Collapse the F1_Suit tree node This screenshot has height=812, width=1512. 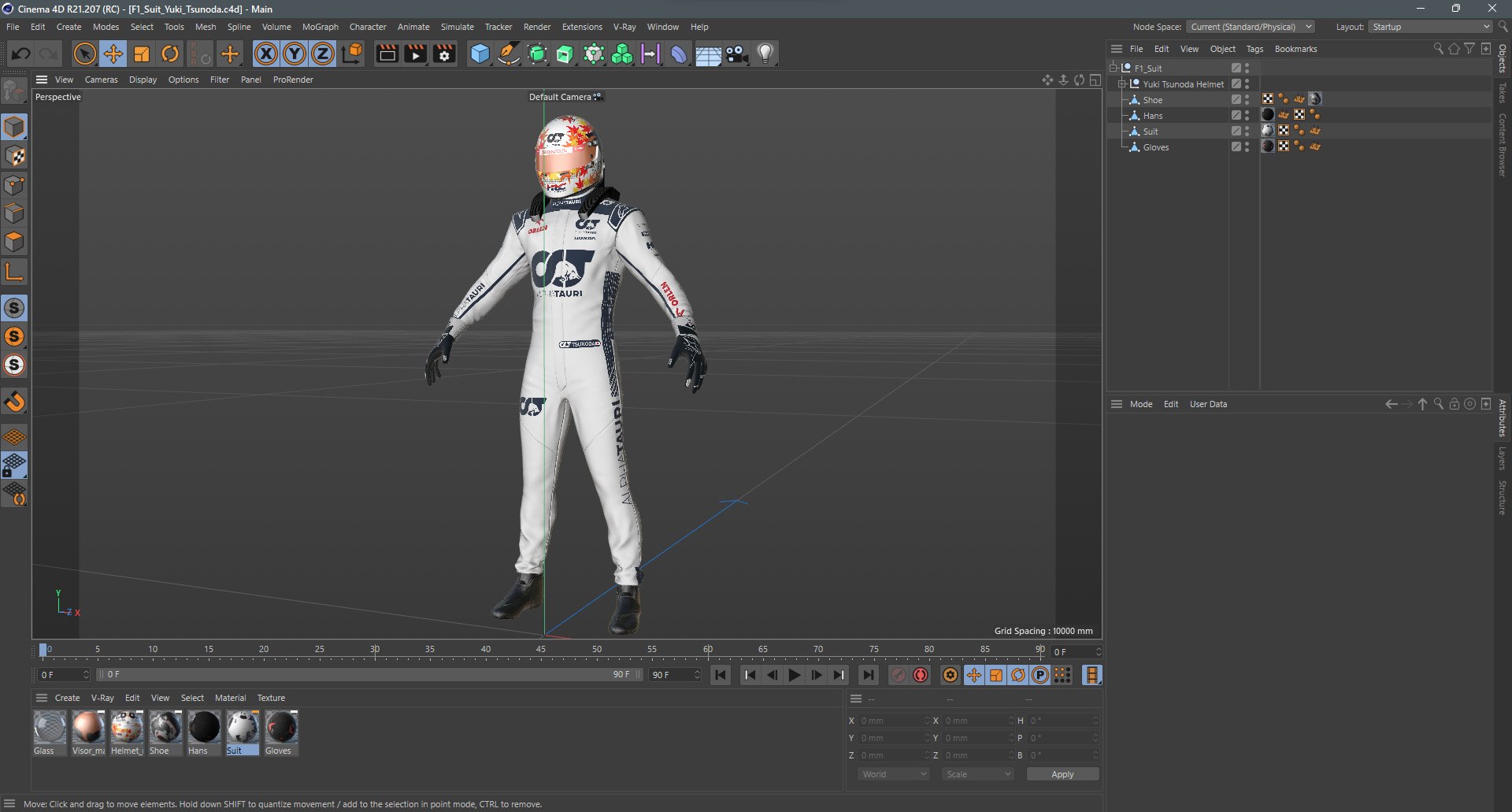[1114, 68]
